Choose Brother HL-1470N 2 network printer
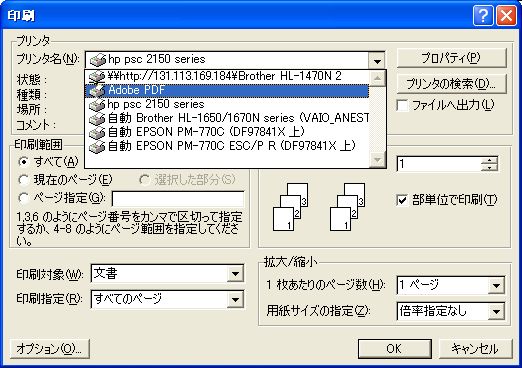Screen dimensions: 522x368 tap(227, 77)
